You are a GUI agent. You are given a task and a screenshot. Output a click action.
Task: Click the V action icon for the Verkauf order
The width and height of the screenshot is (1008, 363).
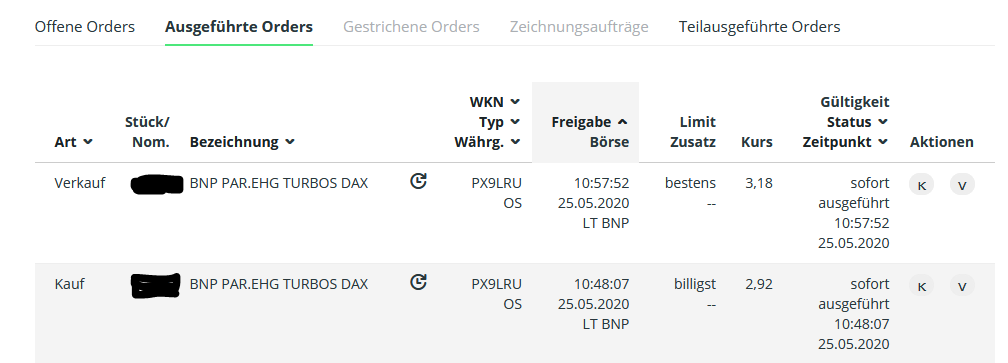tap(962, 185)
